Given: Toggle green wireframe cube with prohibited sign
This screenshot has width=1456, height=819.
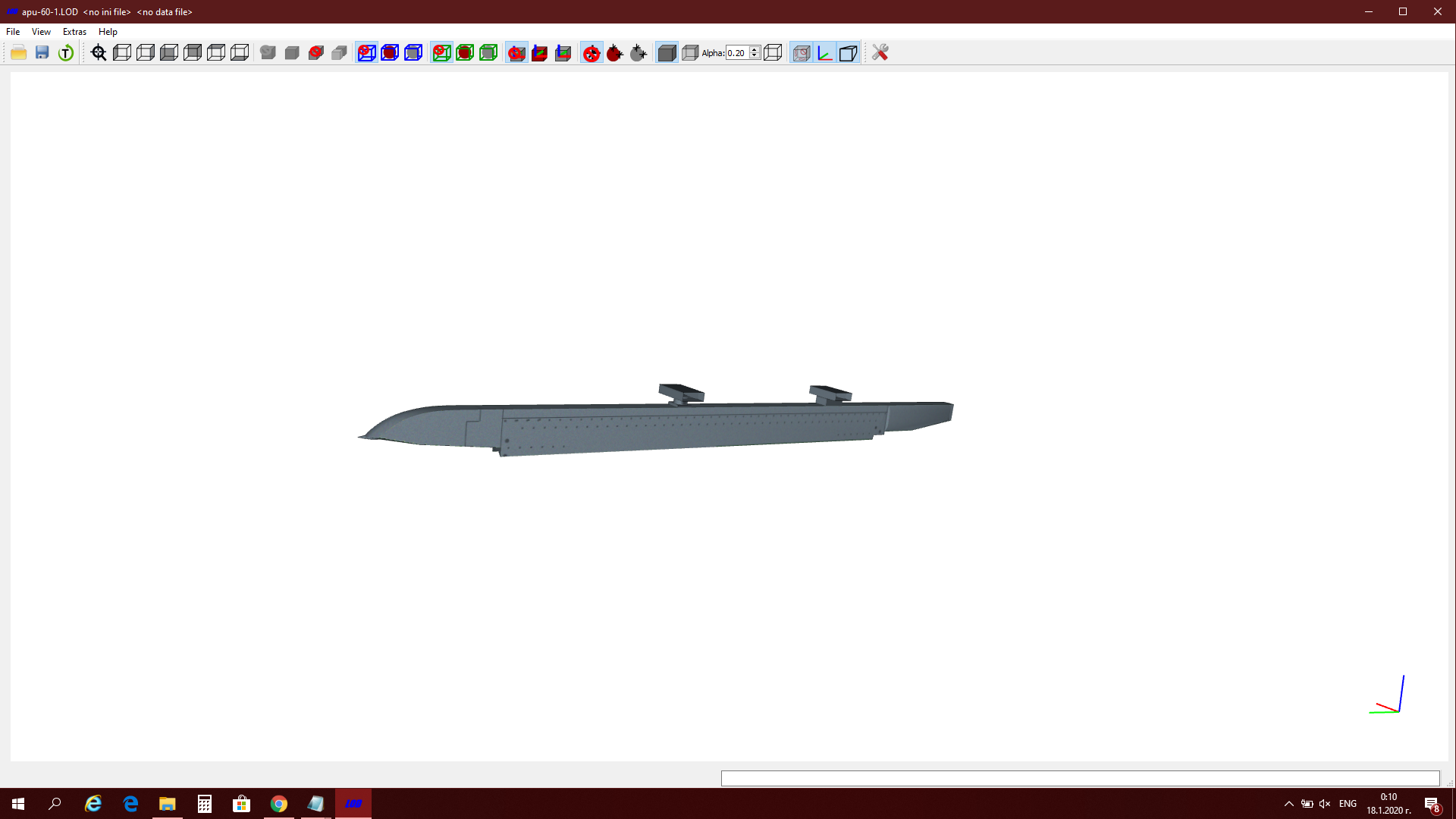Looking at the screenshot, I should (x=441, y=52).
